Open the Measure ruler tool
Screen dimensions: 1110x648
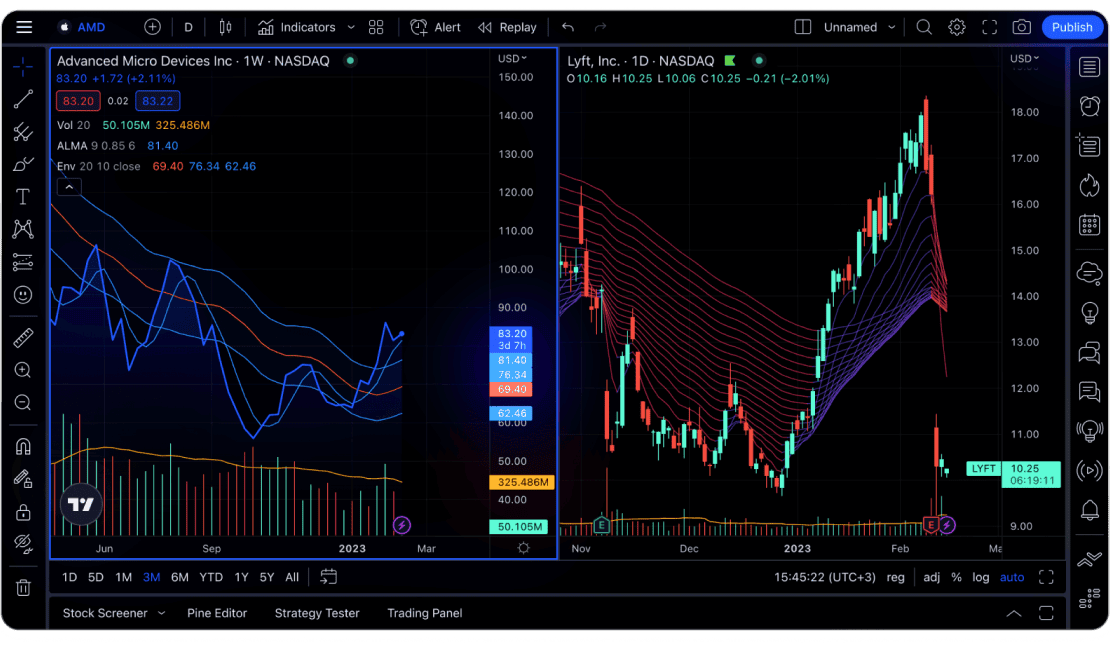click(22, 336)
